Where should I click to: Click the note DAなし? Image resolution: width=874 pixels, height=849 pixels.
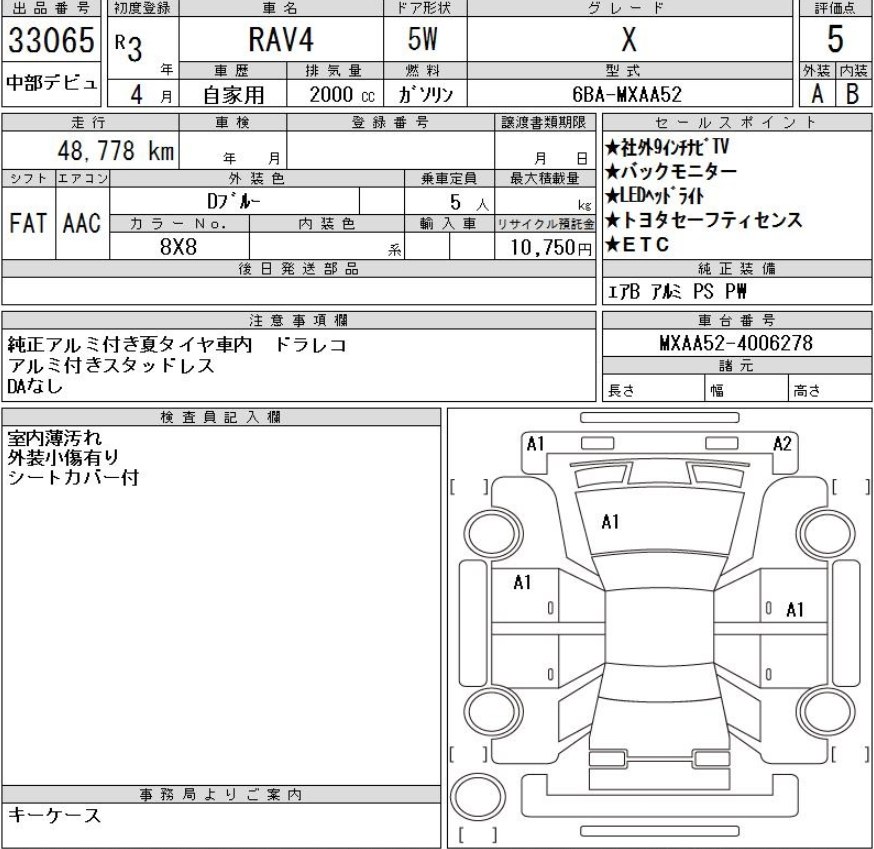pos(35,386)
